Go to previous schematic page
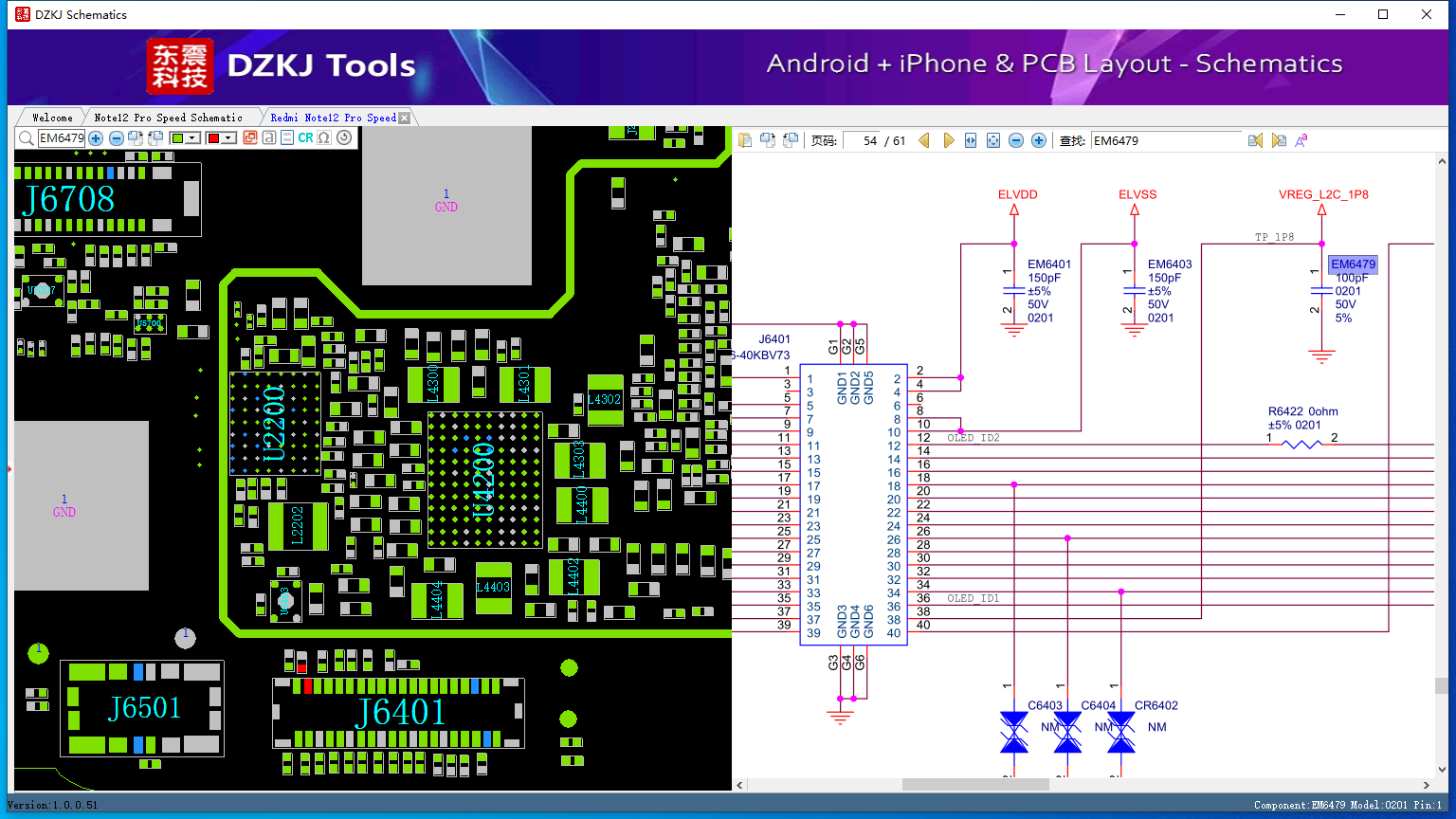The width and height of the screenshot is (1456, 819). coord(924,140)
